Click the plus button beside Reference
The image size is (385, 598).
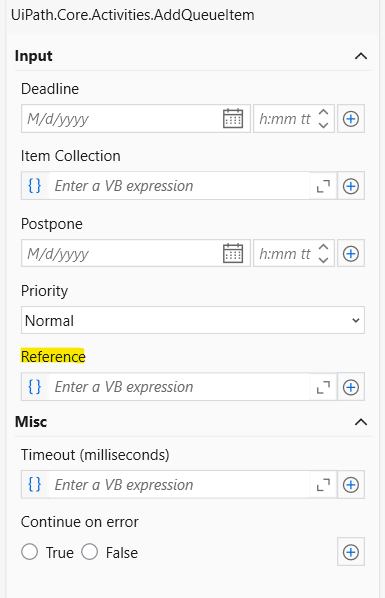pos(351,387)
